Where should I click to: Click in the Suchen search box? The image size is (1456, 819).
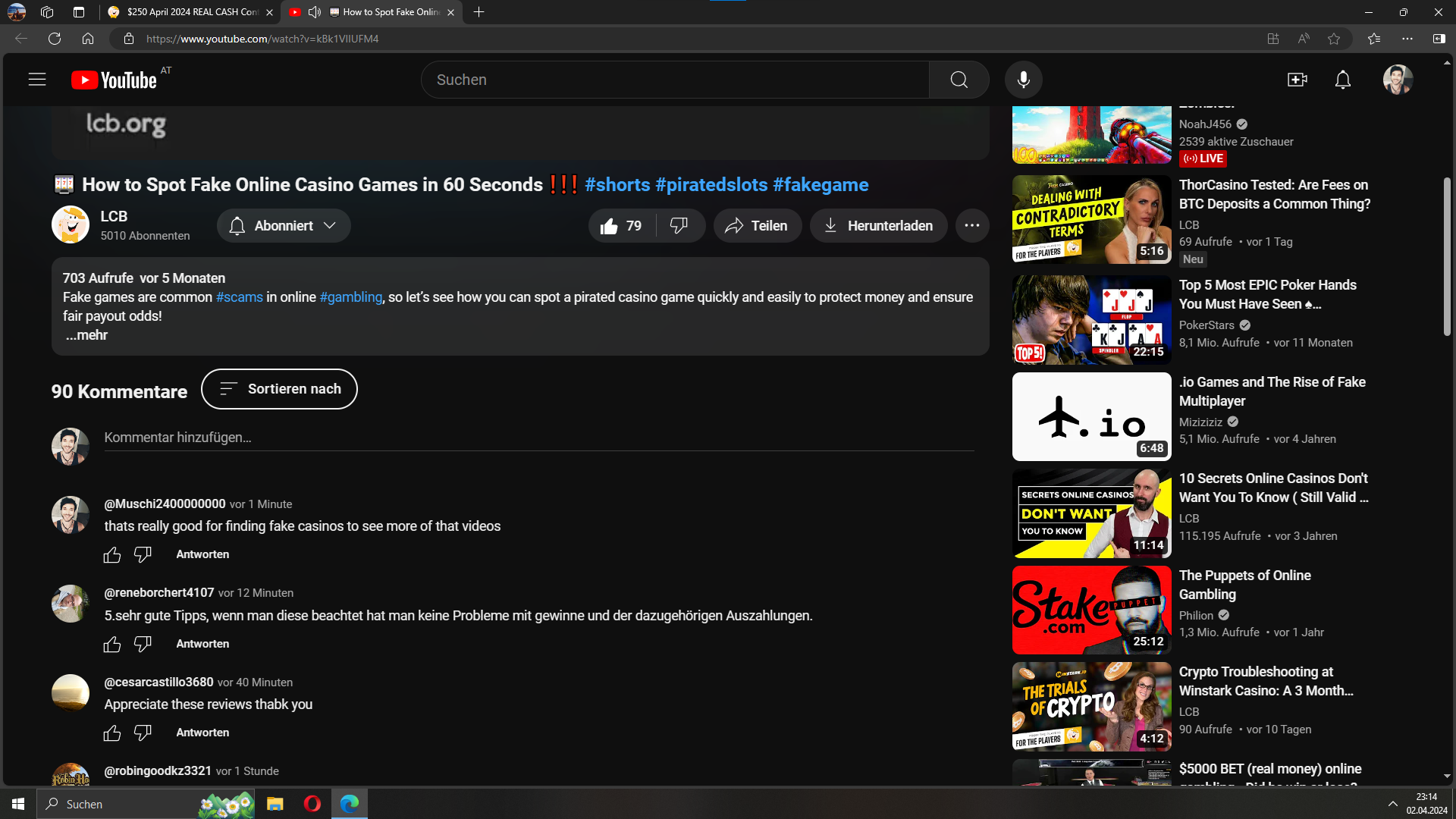click(675, 80)
